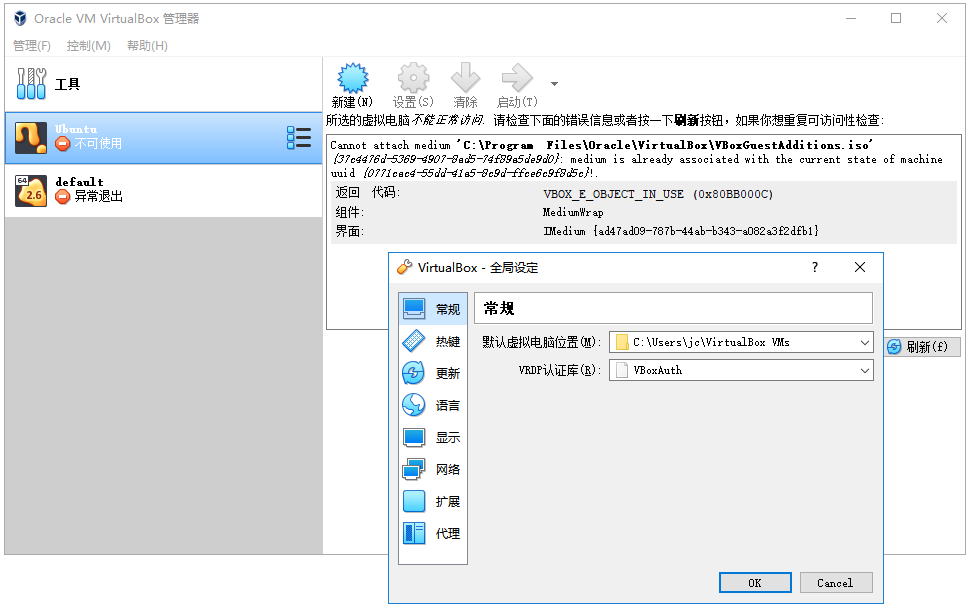Open 设置(S) gear toolbar icon
The height and width of the screenshot is (607, 970).
[413, 79]
